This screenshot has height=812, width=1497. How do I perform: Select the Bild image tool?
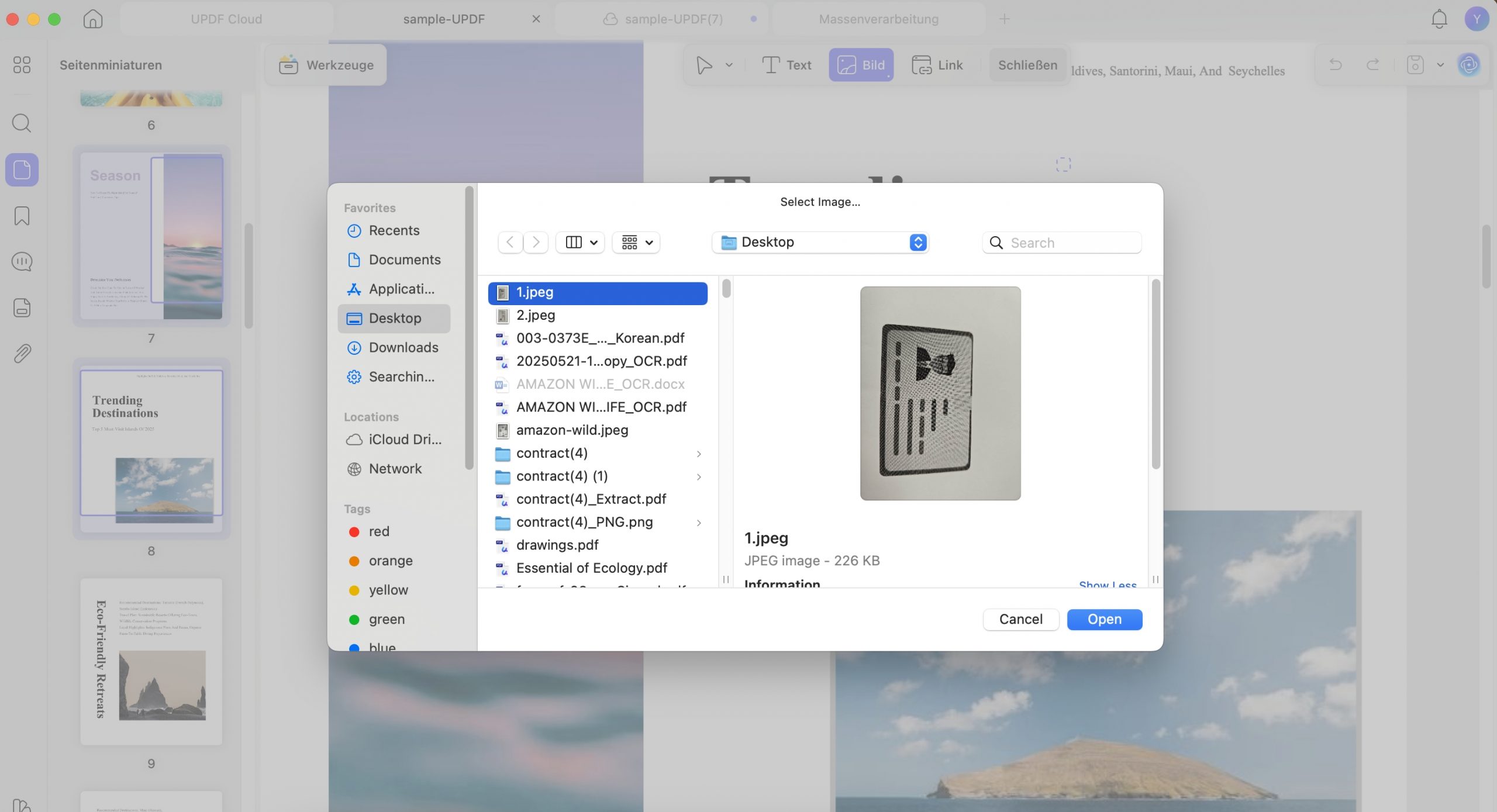click(861, 65)
